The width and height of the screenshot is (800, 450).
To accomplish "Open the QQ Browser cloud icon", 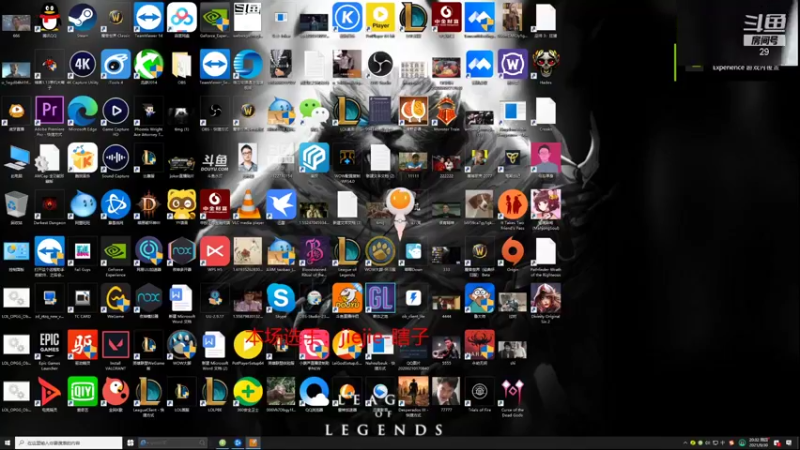I will pyautogui.click(x=313, y=392).
